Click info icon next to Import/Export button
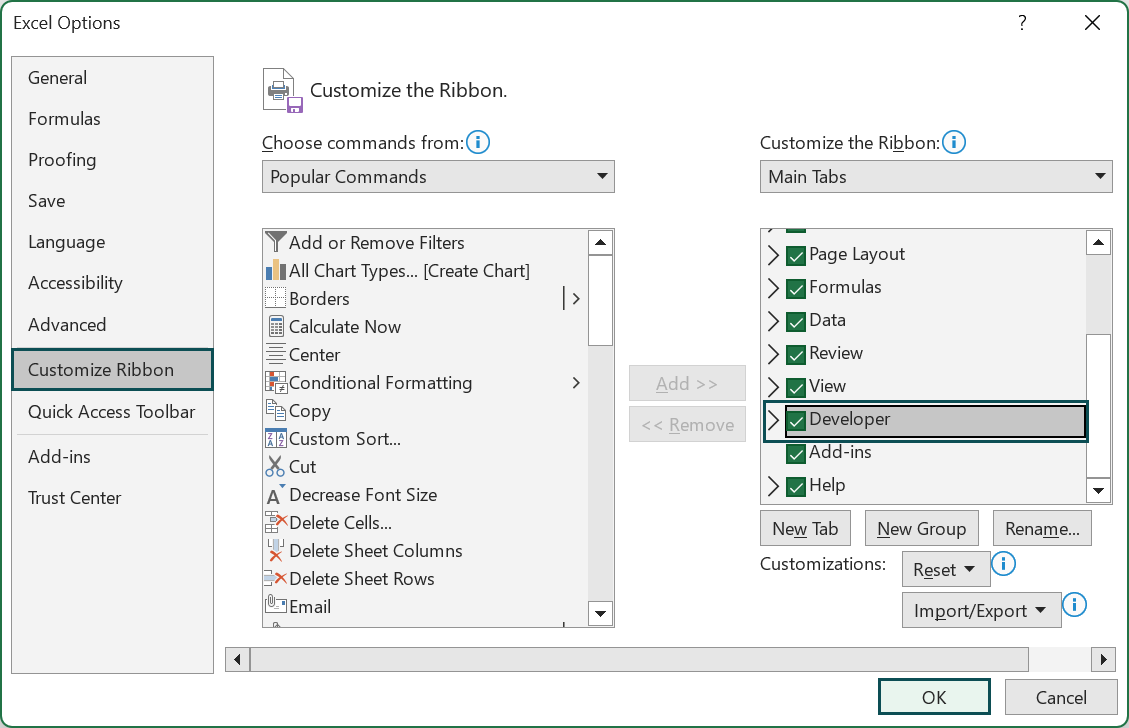The height and width of the screenshot is (728, 1129). click(x=1074, y=604)
